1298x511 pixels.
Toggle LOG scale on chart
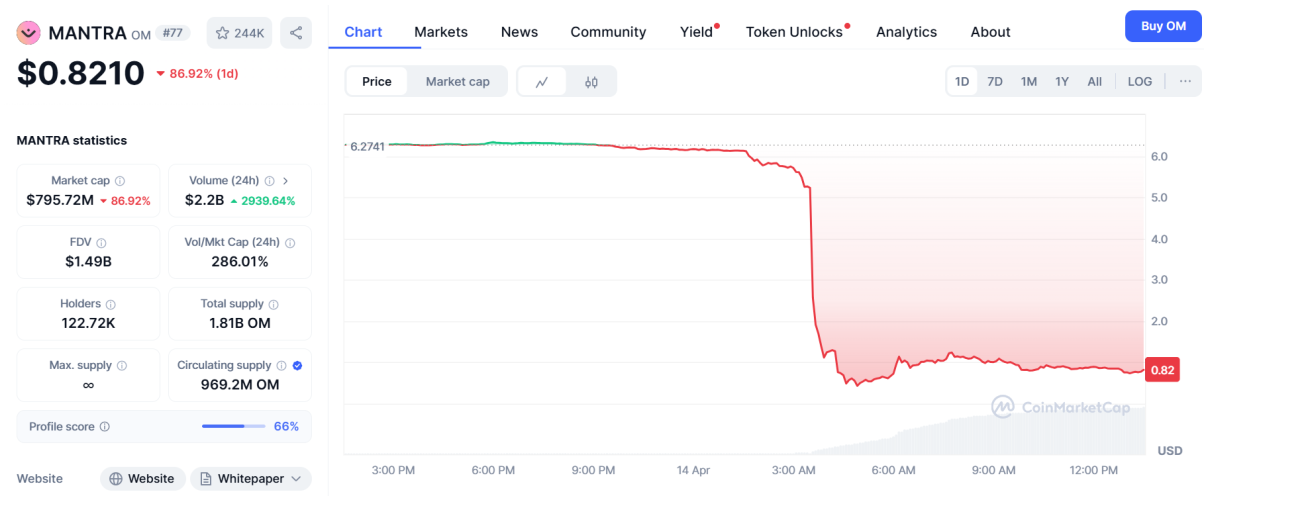(1140, 82)
